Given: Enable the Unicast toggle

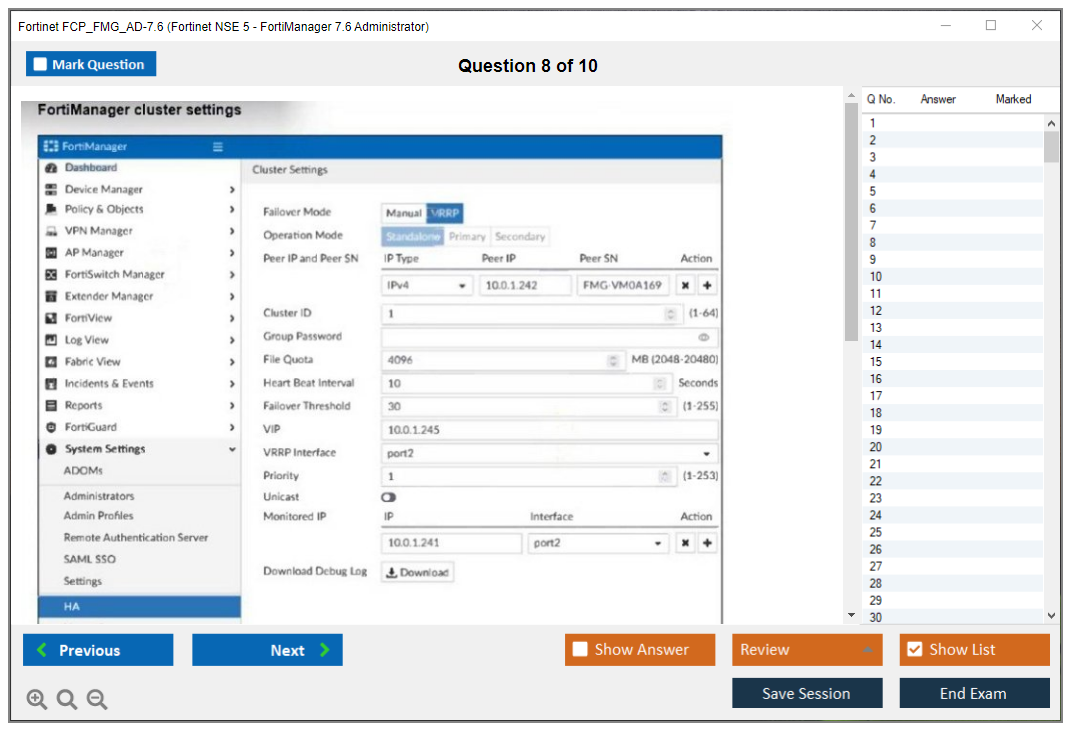Looking at the screenshot, I should (x=388, y=496).
